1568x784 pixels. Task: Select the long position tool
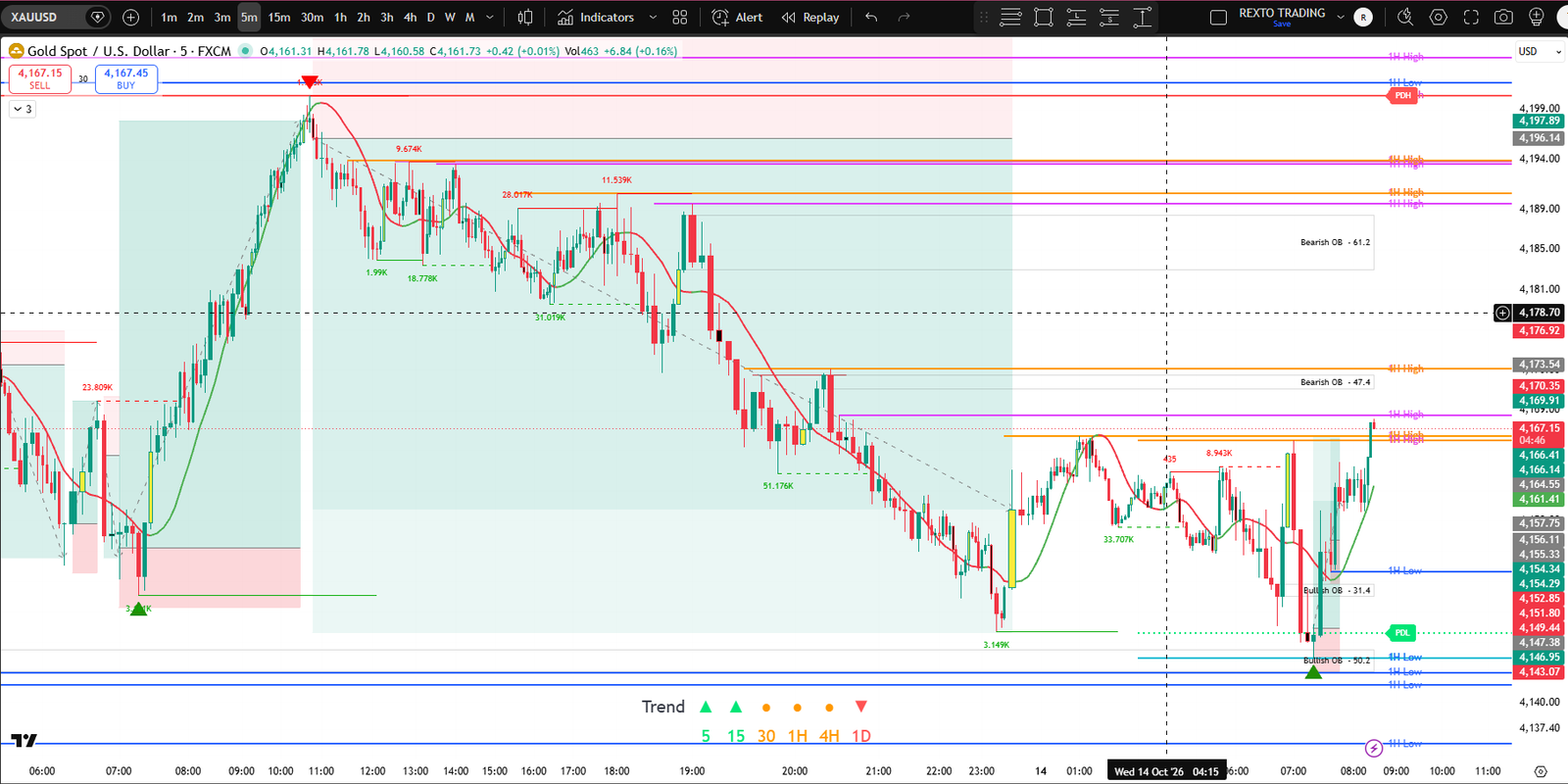(1076, 17)
